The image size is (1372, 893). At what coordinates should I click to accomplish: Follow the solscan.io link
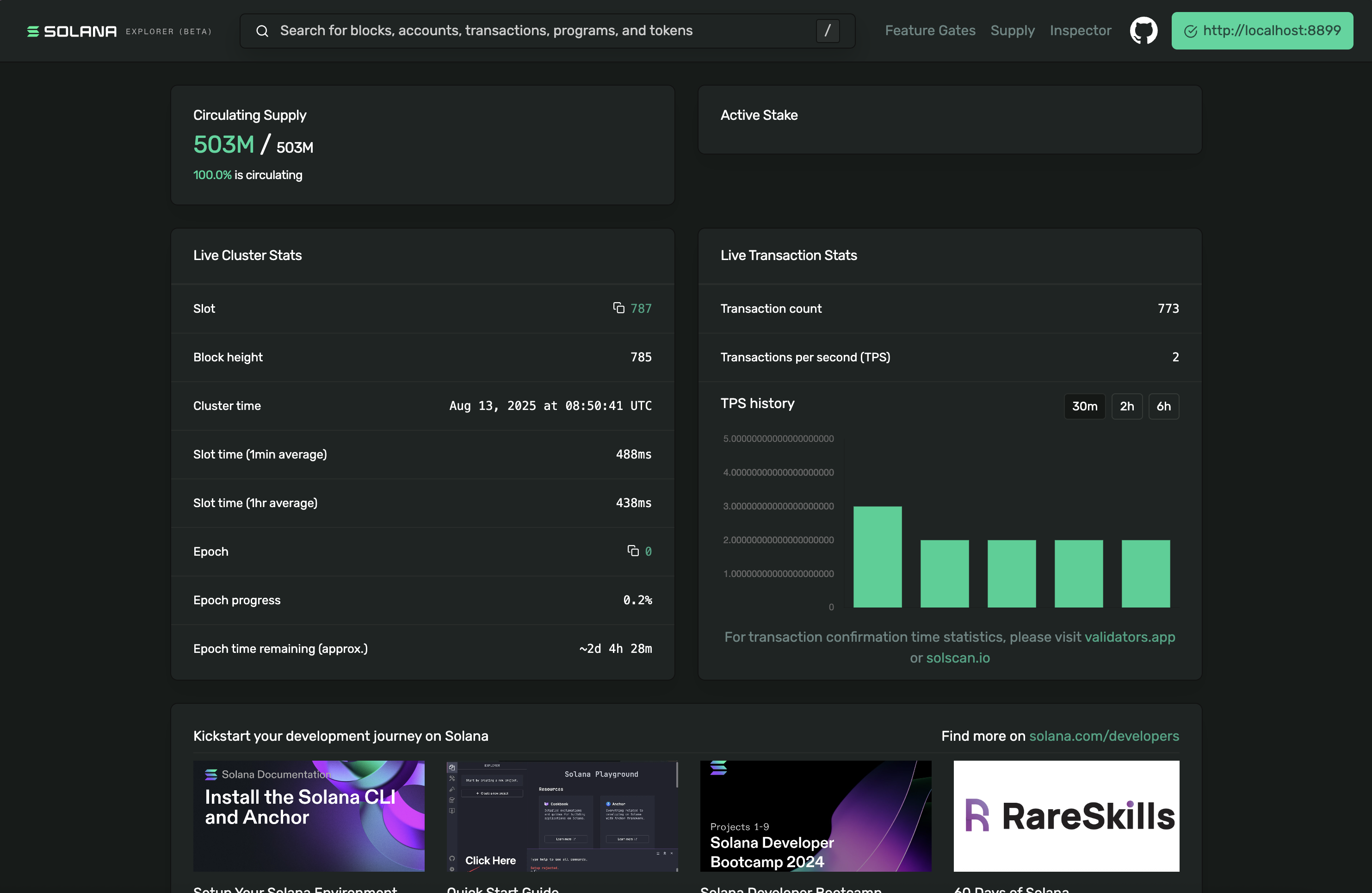[958, 658]
